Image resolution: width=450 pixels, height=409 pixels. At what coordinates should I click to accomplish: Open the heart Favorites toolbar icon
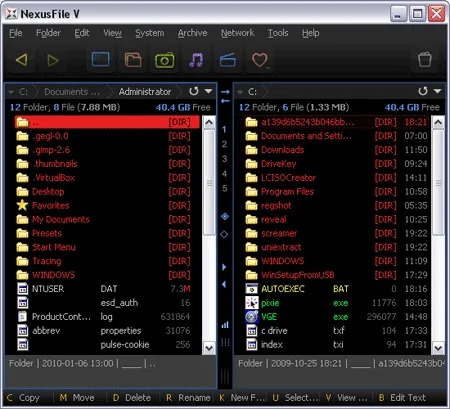[x=260, y=60]
